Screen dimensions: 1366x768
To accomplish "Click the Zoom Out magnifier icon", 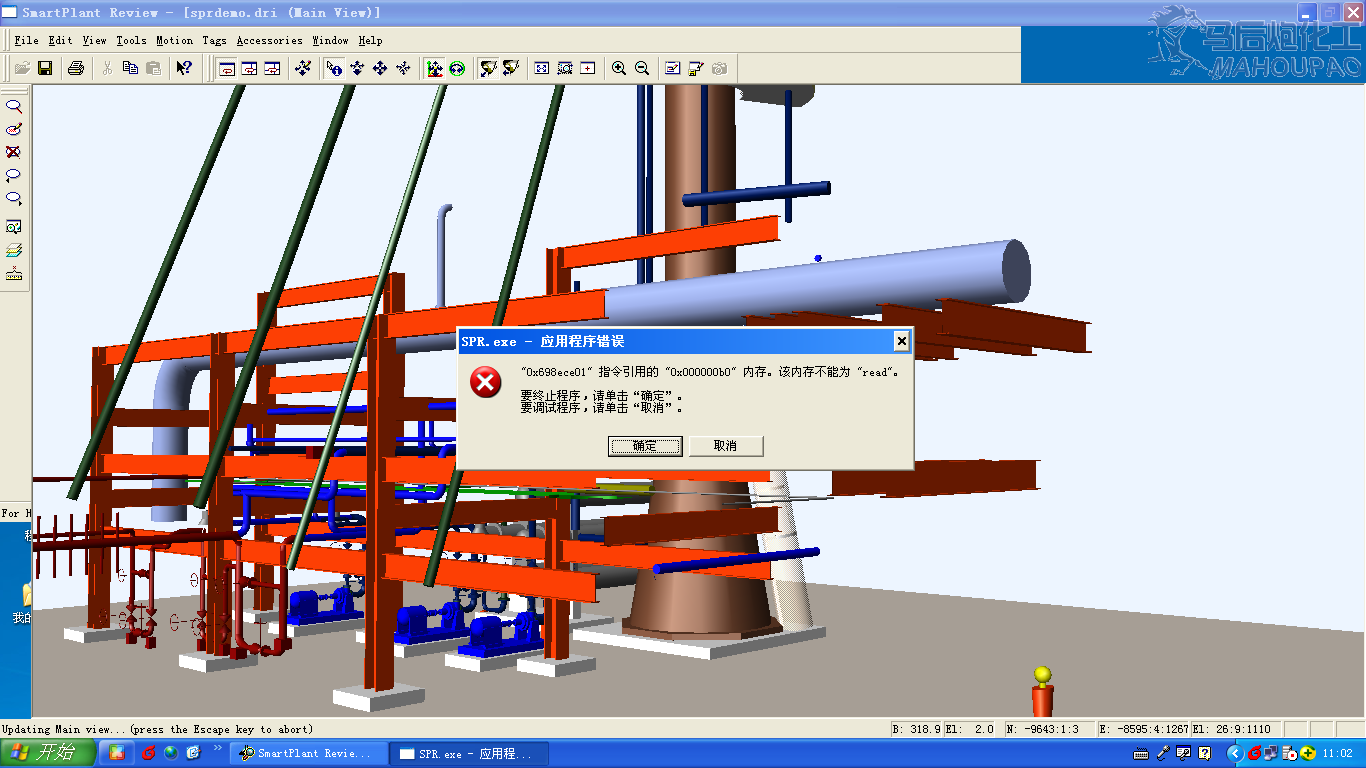I will click(642, 68).
